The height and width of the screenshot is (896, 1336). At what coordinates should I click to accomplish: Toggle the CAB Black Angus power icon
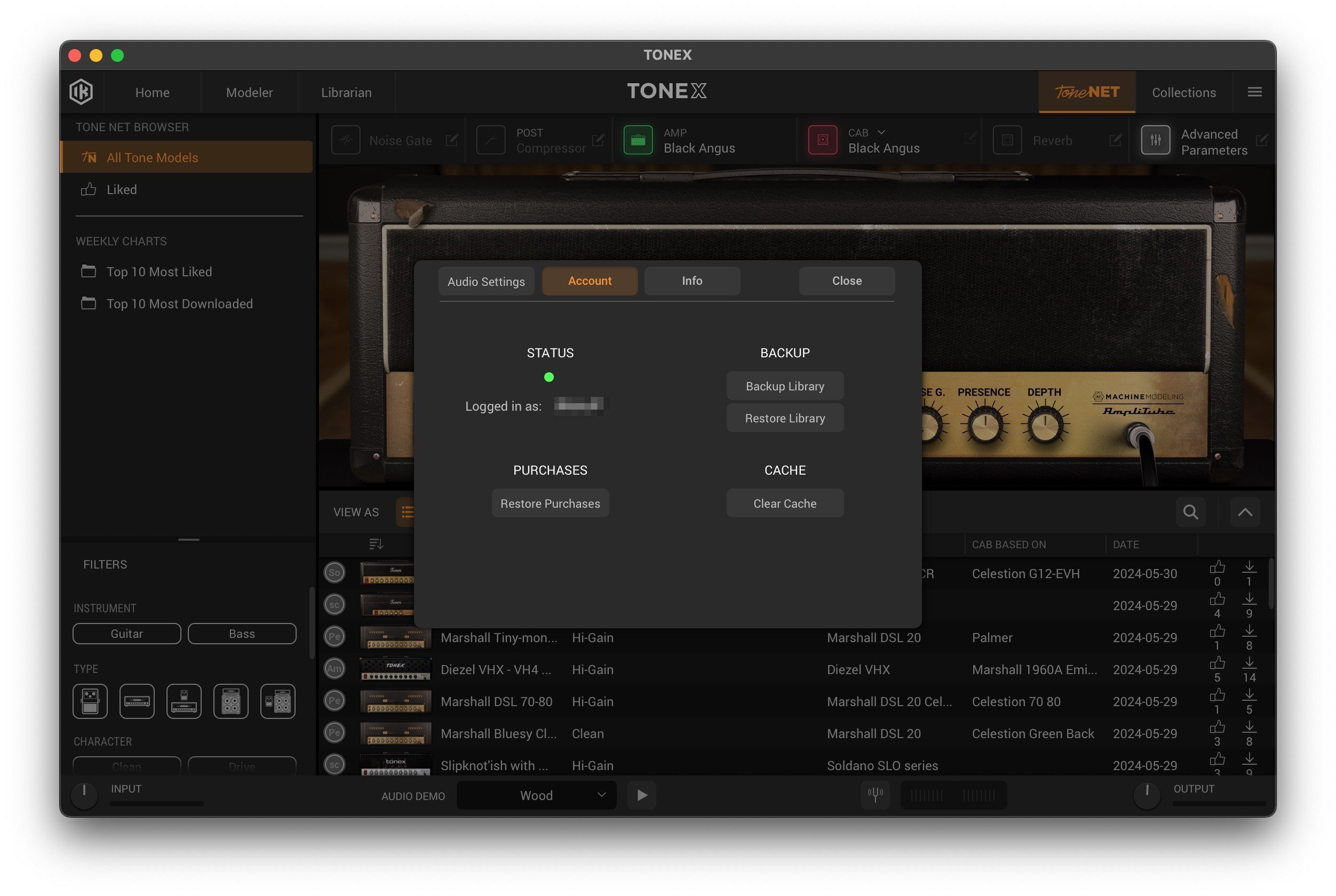822,140
